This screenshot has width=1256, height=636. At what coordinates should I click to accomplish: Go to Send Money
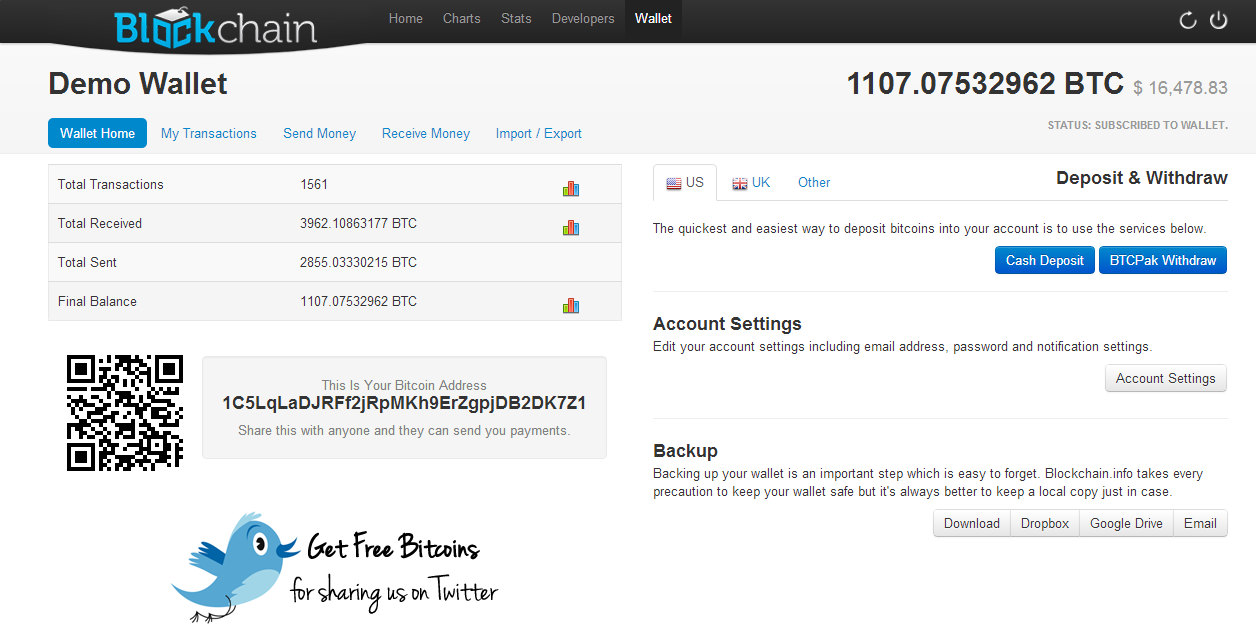[x=319, y=134]
